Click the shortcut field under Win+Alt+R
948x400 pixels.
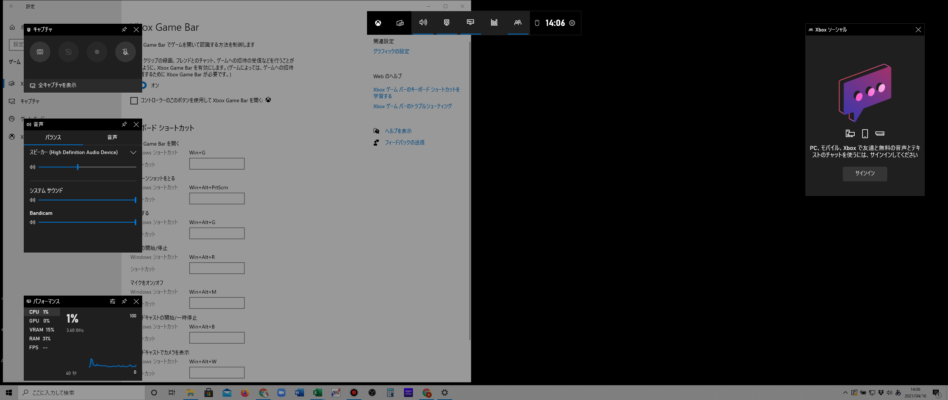216,268
